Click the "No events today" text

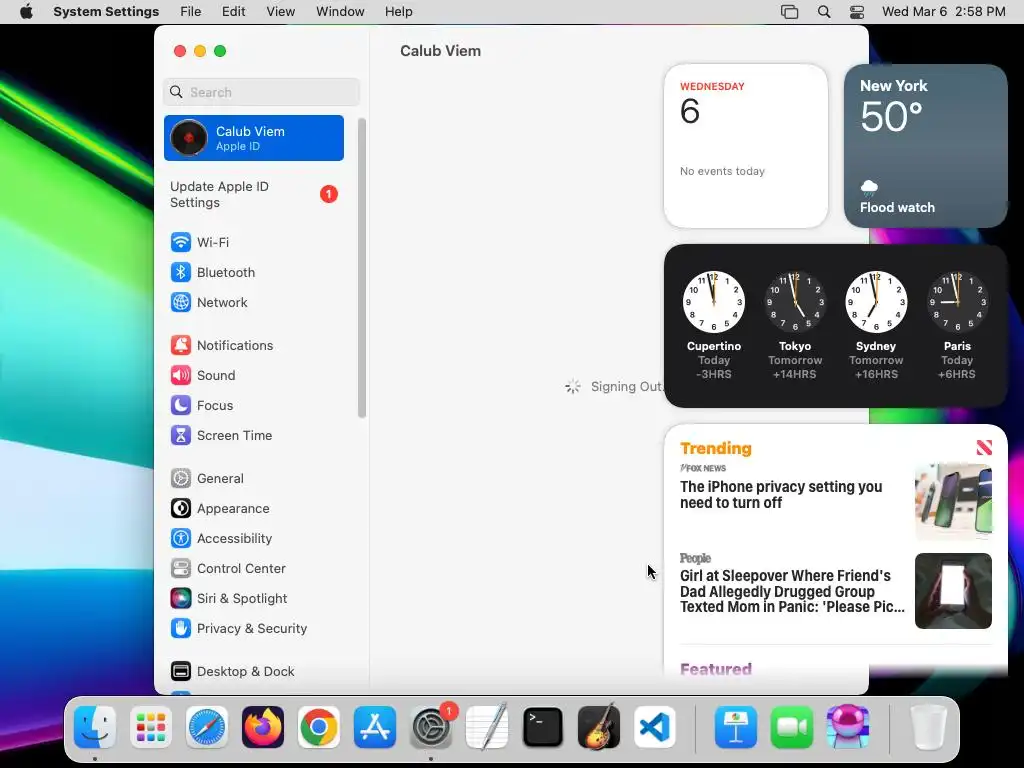pyautogui.click(x=722, y=171)
